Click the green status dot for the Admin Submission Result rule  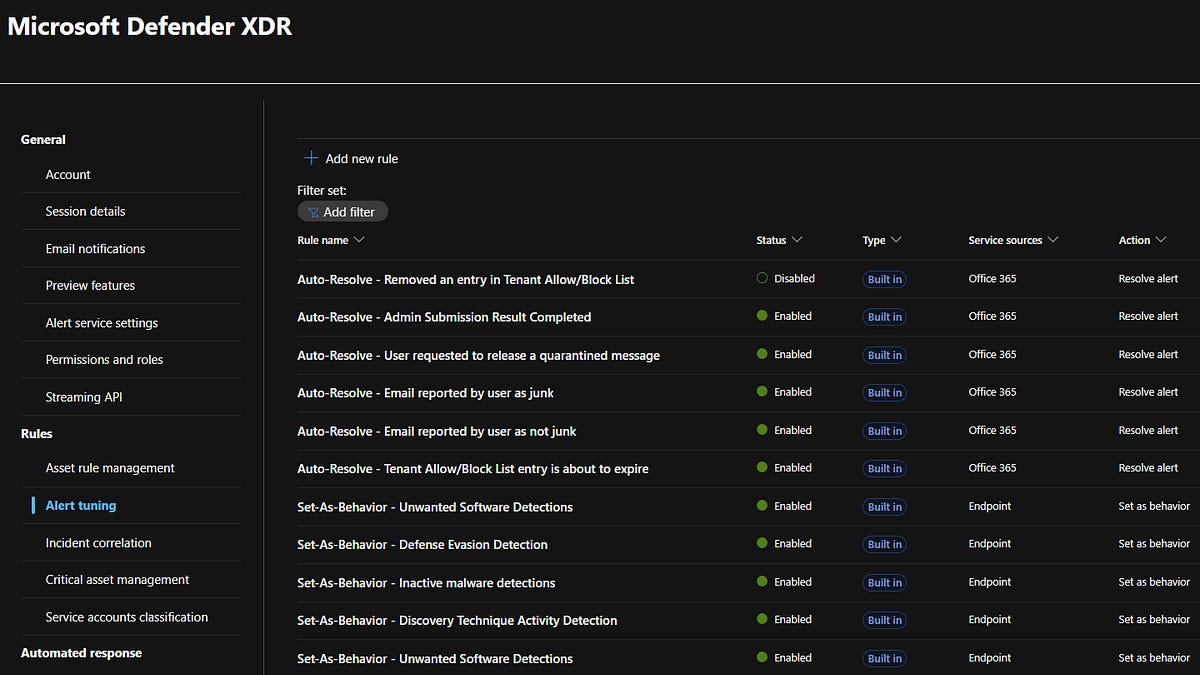pos(762,316)
